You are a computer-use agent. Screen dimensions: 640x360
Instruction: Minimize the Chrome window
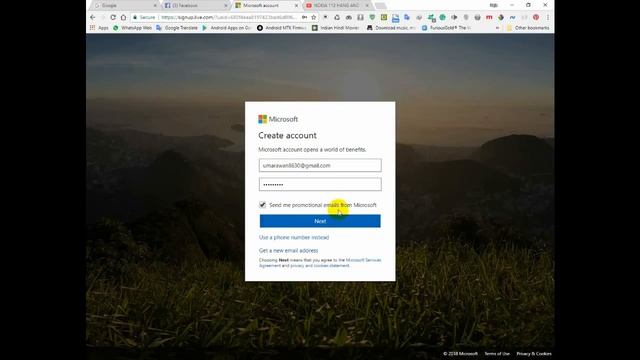[x=512, y=5]
